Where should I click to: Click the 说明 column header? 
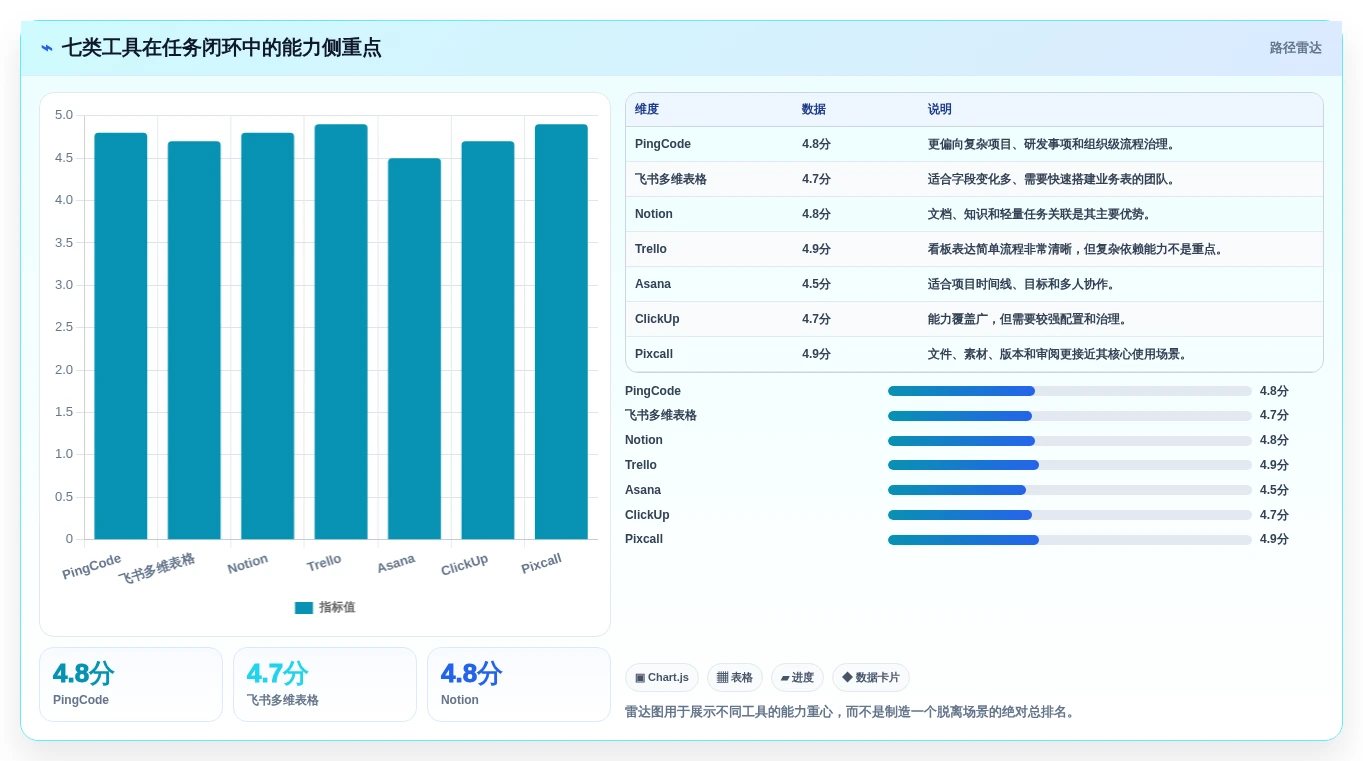[940, 110]
